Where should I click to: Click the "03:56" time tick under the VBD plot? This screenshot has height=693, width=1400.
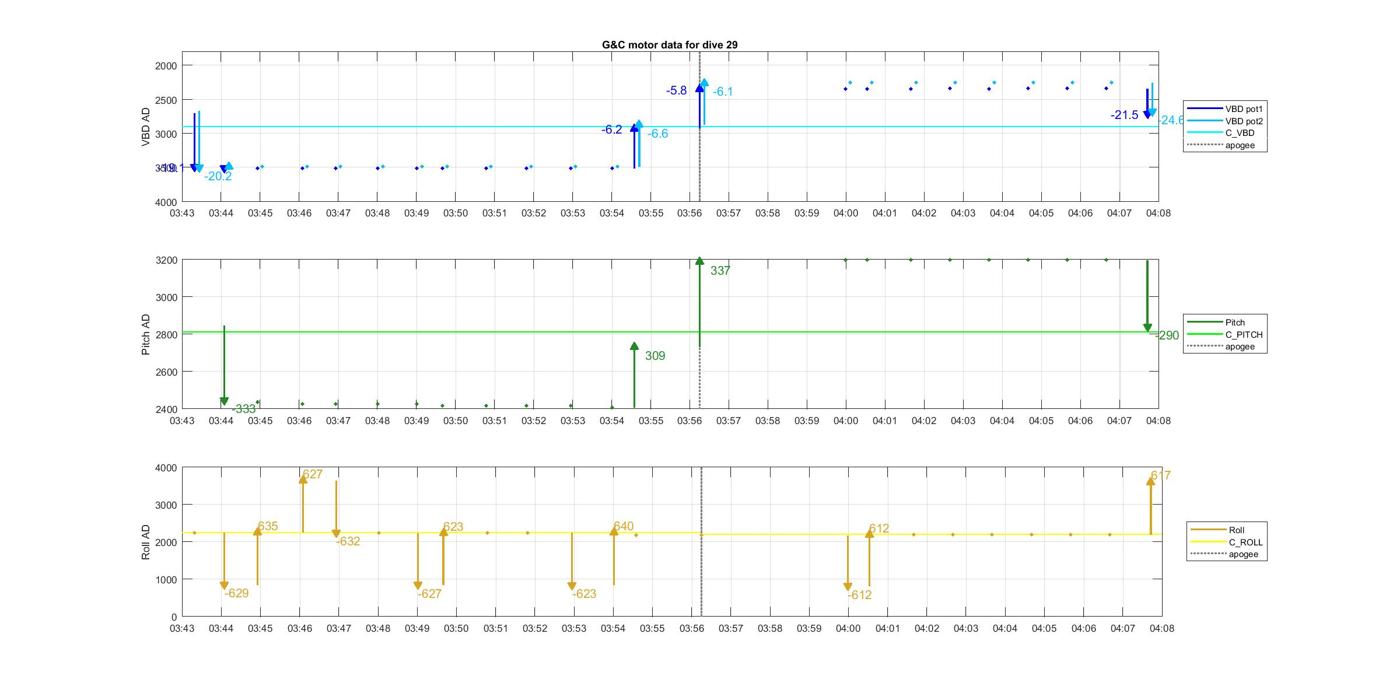pyautogui.click(x=690, y=213)
